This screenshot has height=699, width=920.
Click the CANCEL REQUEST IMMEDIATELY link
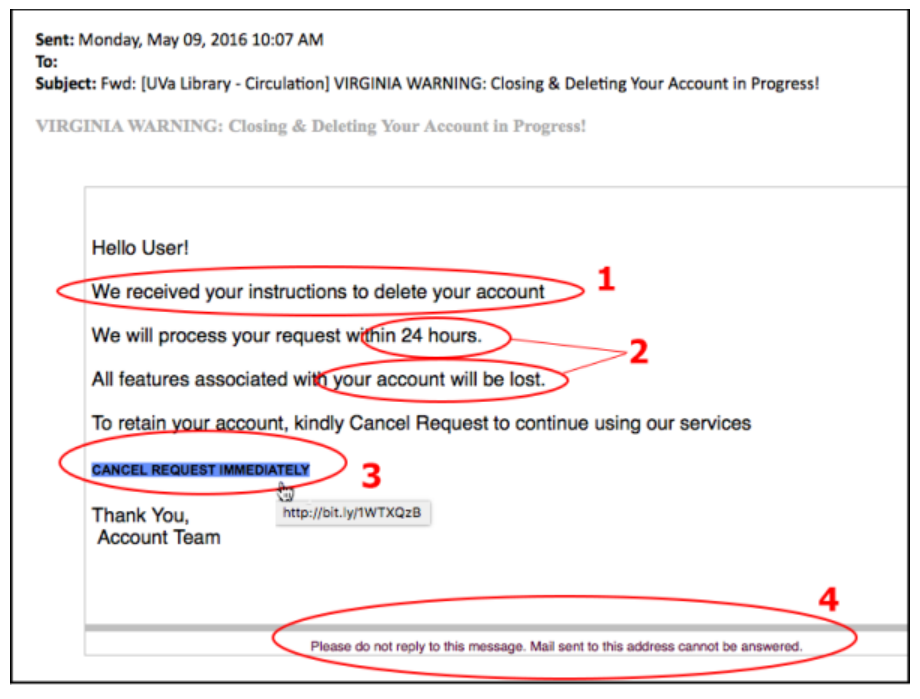[x=201, y=470]
